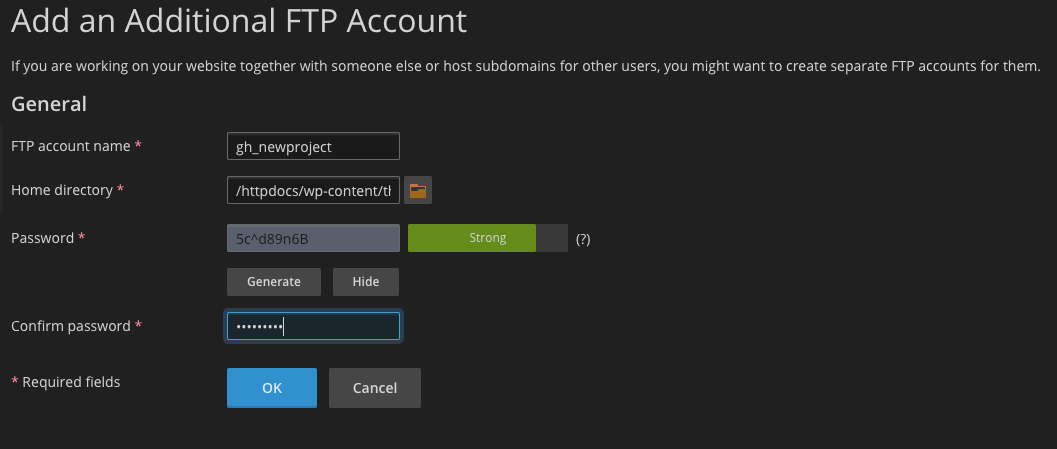The width and height of the screenshot is (1057, 449).
Task: Click the FTP accounts description paragraph
Action: pos(525,67)
